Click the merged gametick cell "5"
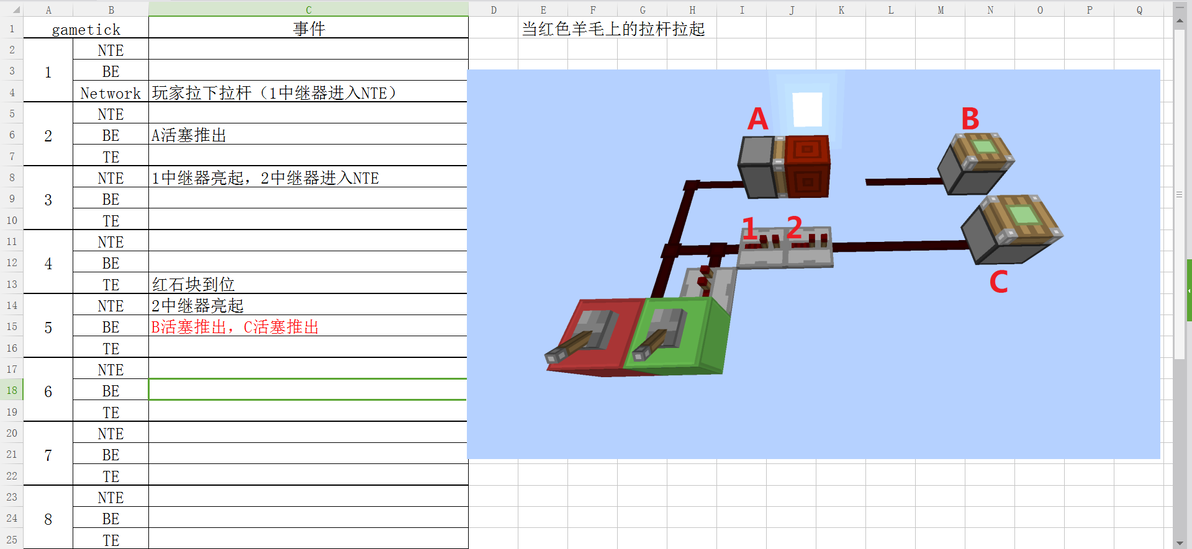This screenshot has width=1192, height=549. tap(49, 327)
